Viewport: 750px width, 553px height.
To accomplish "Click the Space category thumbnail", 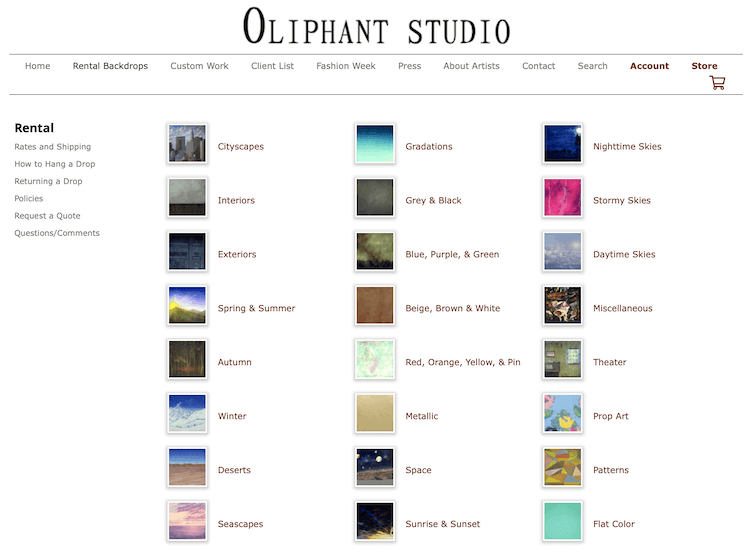I will 375,468.
